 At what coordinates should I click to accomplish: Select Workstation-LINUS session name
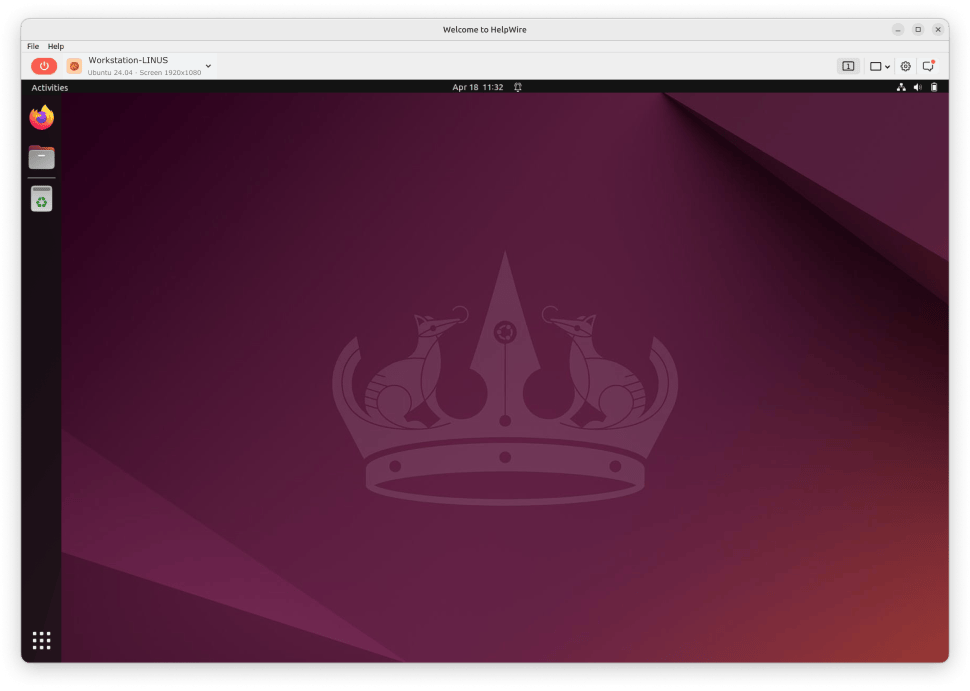pos(128,60)
